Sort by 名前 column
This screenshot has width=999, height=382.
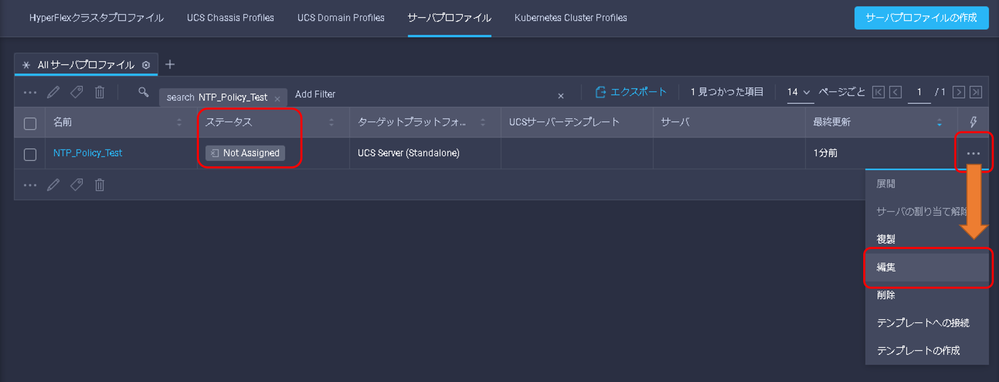(179, 123)
